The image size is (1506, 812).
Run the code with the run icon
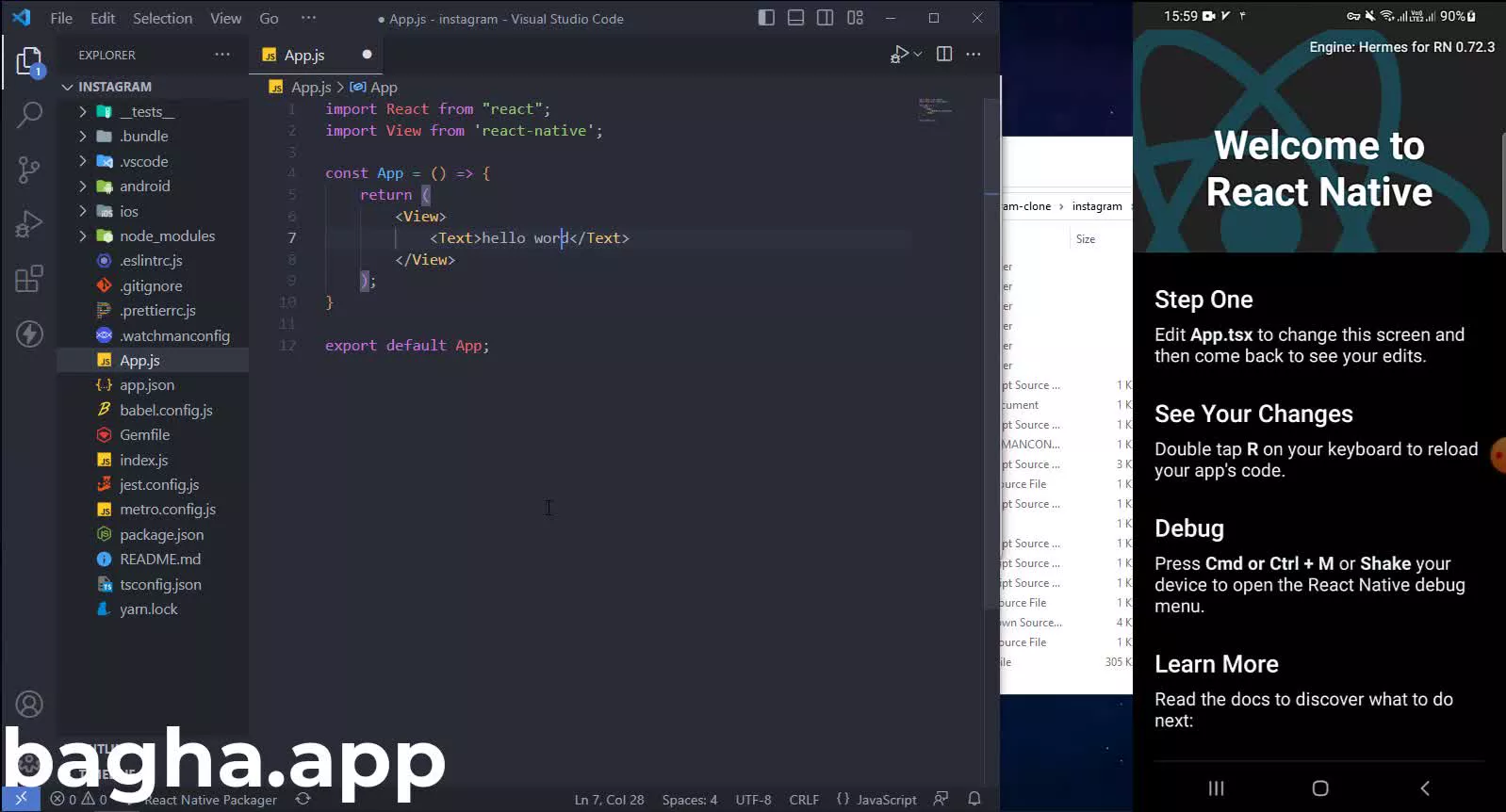pyautogui.click(x=899, y=55)
